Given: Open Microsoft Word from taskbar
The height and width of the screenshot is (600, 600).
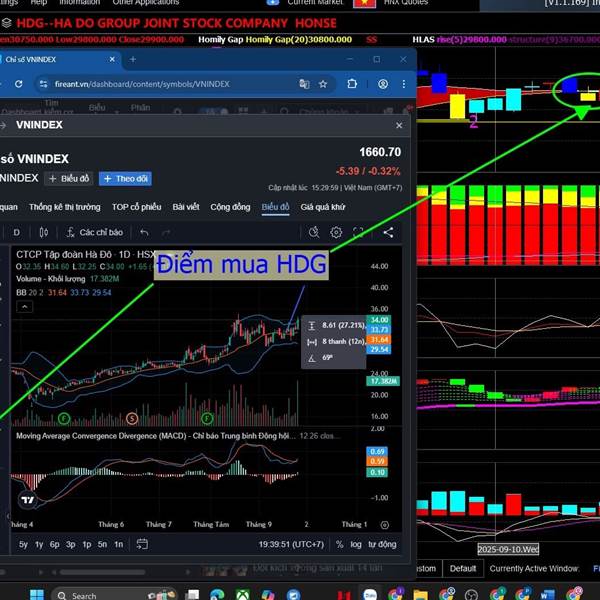Looking at the screenshot, I should pos(548,595).
